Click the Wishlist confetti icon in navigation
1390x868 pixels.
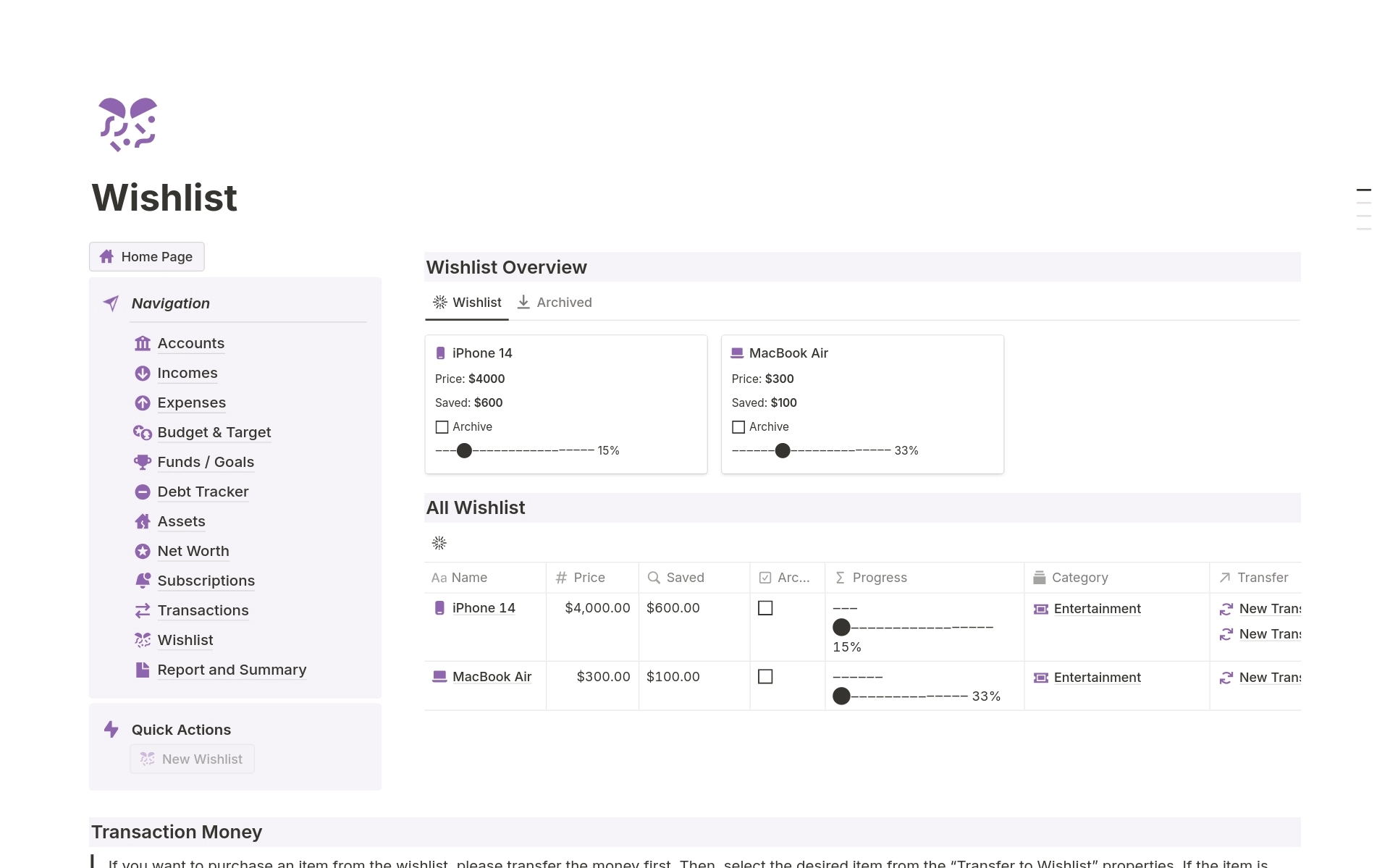[x=143, y=640]
